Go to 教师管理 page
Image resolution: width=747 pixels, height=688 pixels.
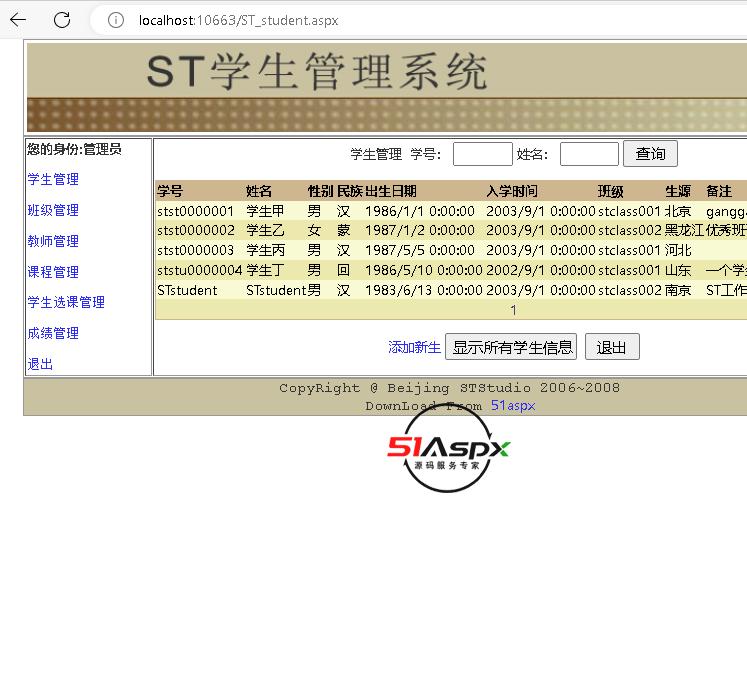click(53, 241)
